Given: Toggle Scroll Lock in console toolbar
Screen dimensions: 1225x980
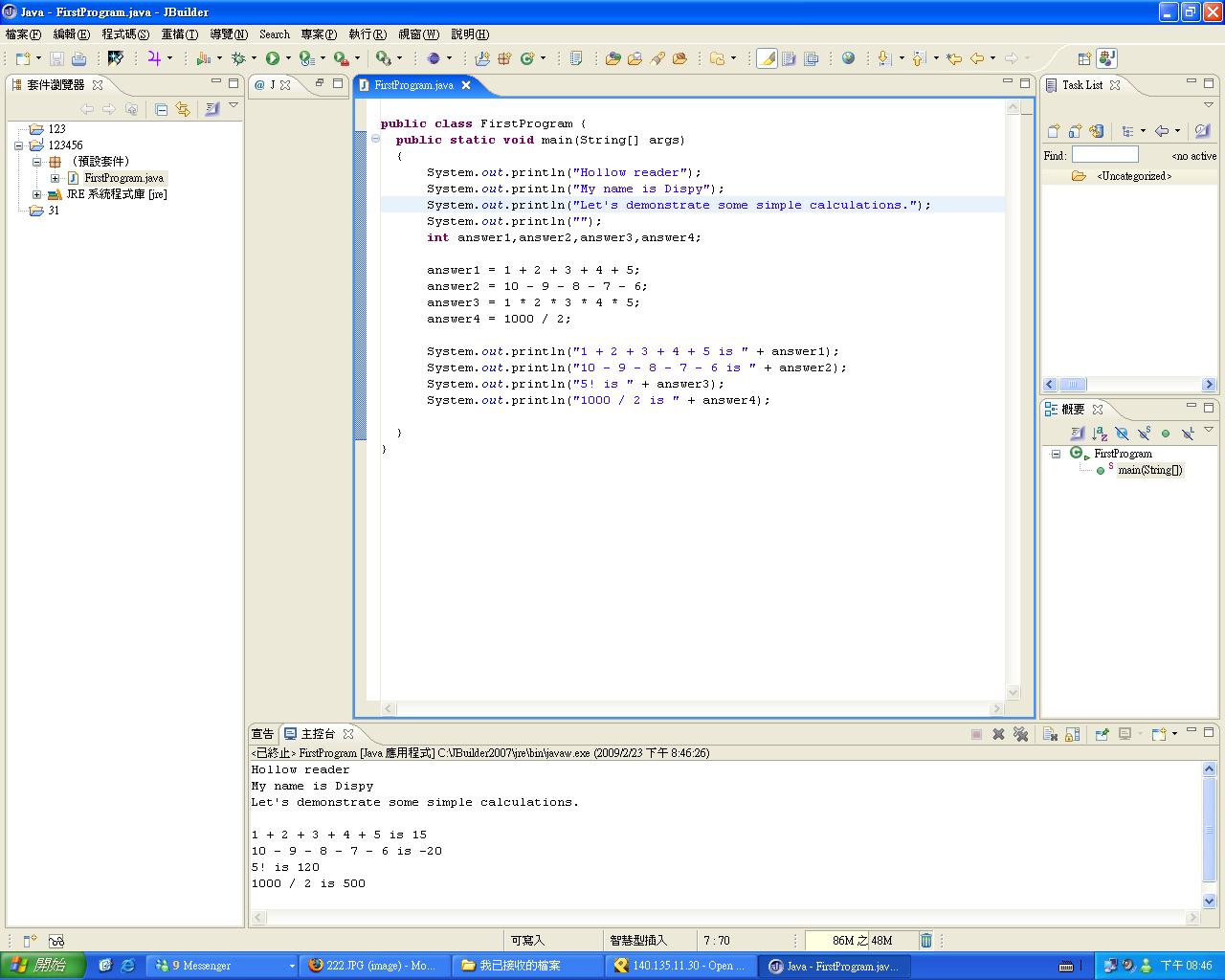Looking at the screenshot, I should [1073, 734].
